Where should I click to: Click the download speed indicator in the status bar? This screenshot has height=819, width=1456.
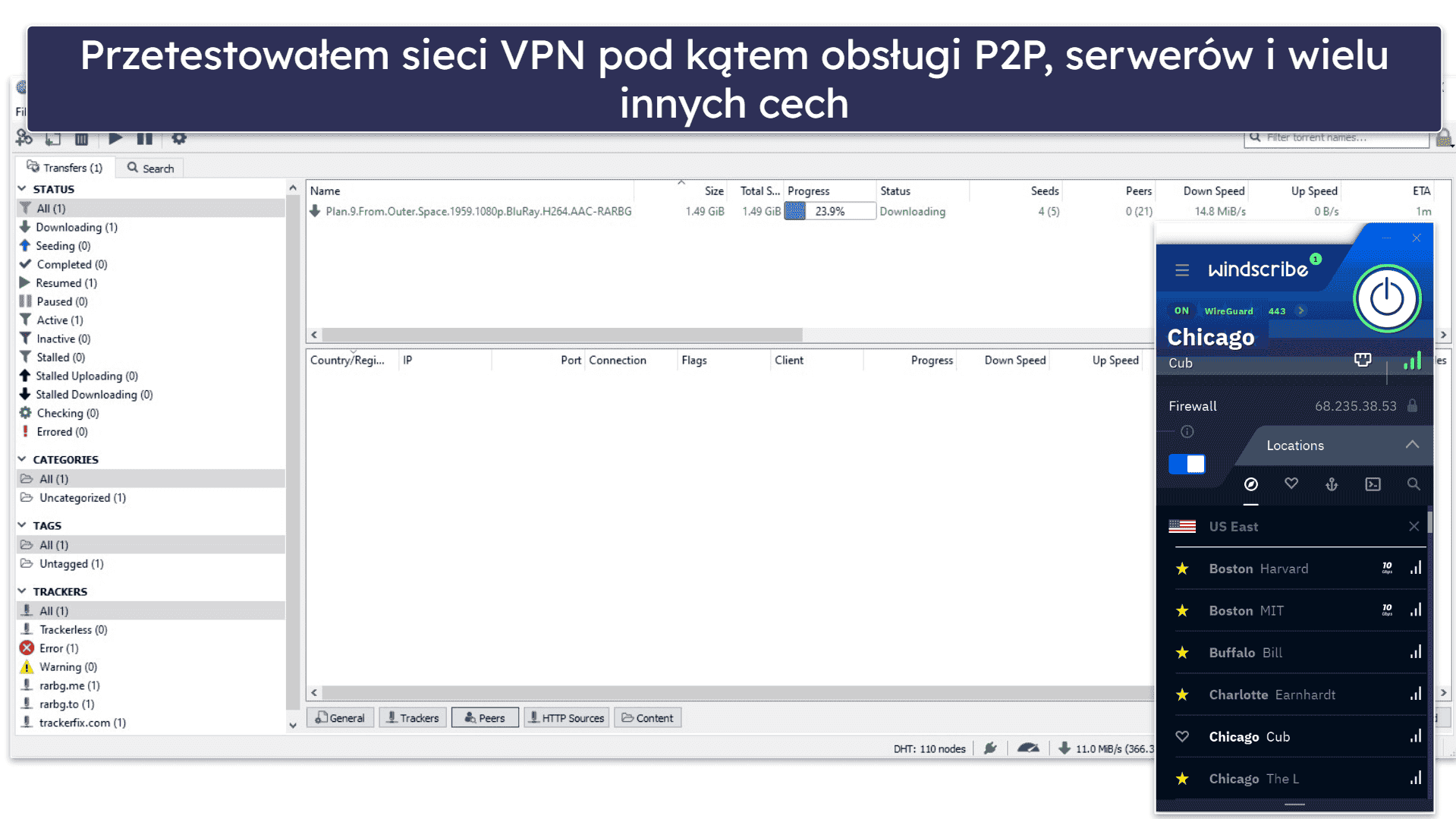tap(1106, 749)
